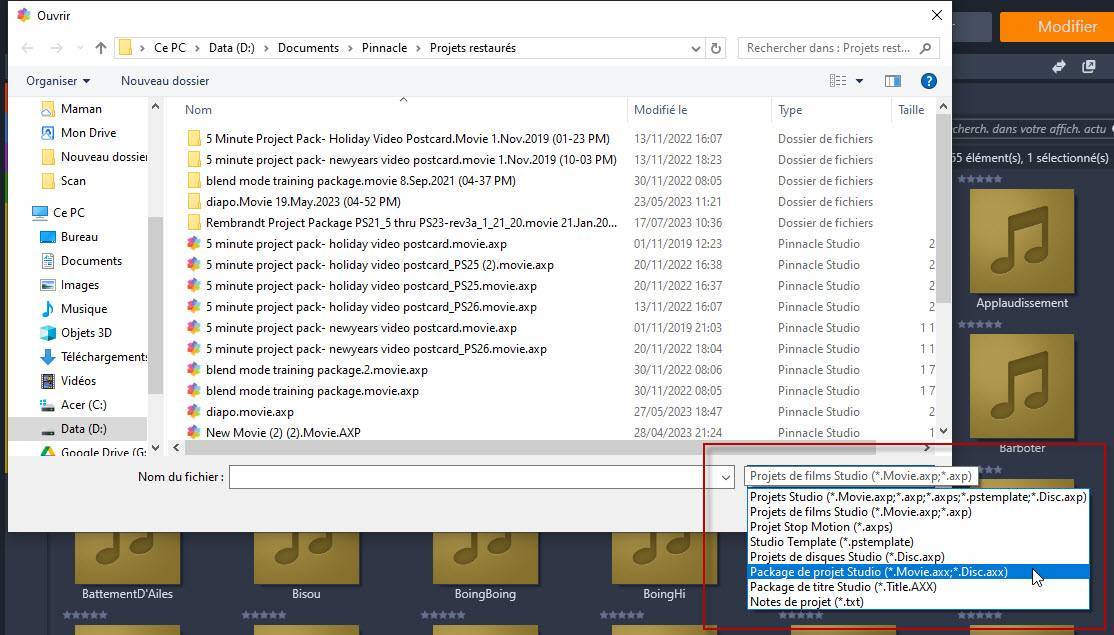Open Musique in the navigation pane
This screenshot has height=635, width=1114.
point(84,309)
